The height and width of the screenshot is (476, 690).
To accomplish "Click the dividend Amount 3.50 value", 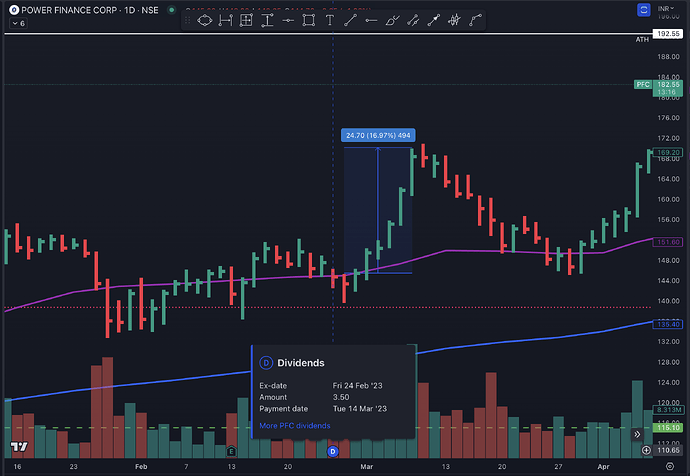I will 341,397.
